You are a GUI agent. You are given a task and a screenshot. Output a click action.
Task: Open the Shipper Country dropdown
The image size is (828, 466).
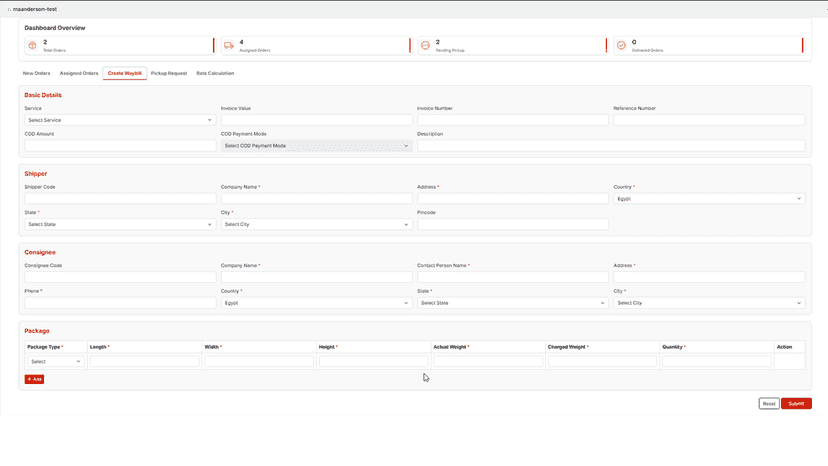point(709,199)
